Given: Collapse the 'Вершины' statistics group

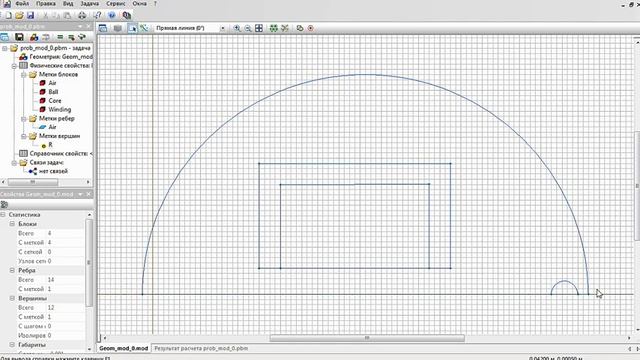Looking at the screenshot, I should tap(12, 298).
